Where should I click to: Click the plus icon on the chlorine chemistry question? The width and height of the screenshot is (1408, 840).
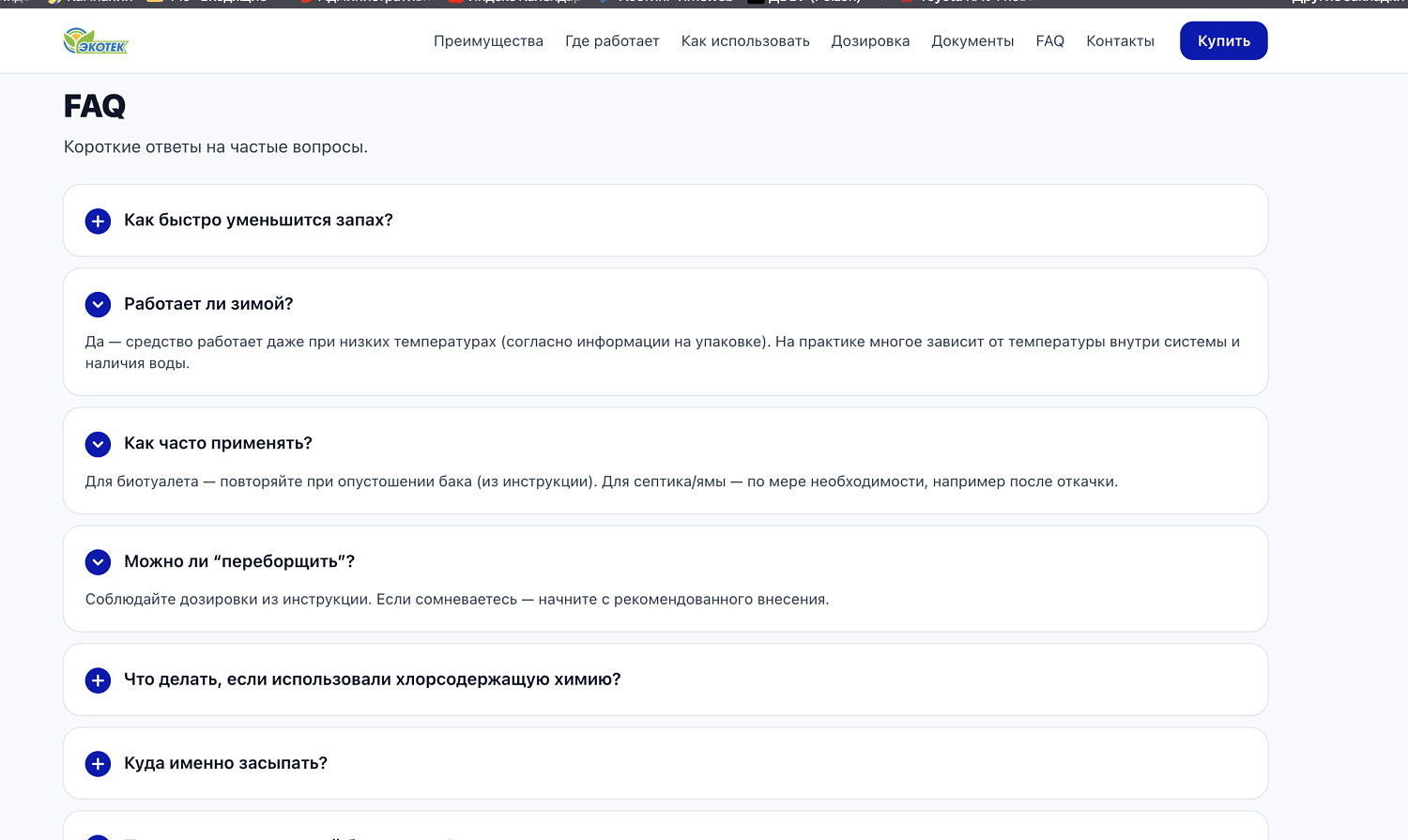click(98, 680)
